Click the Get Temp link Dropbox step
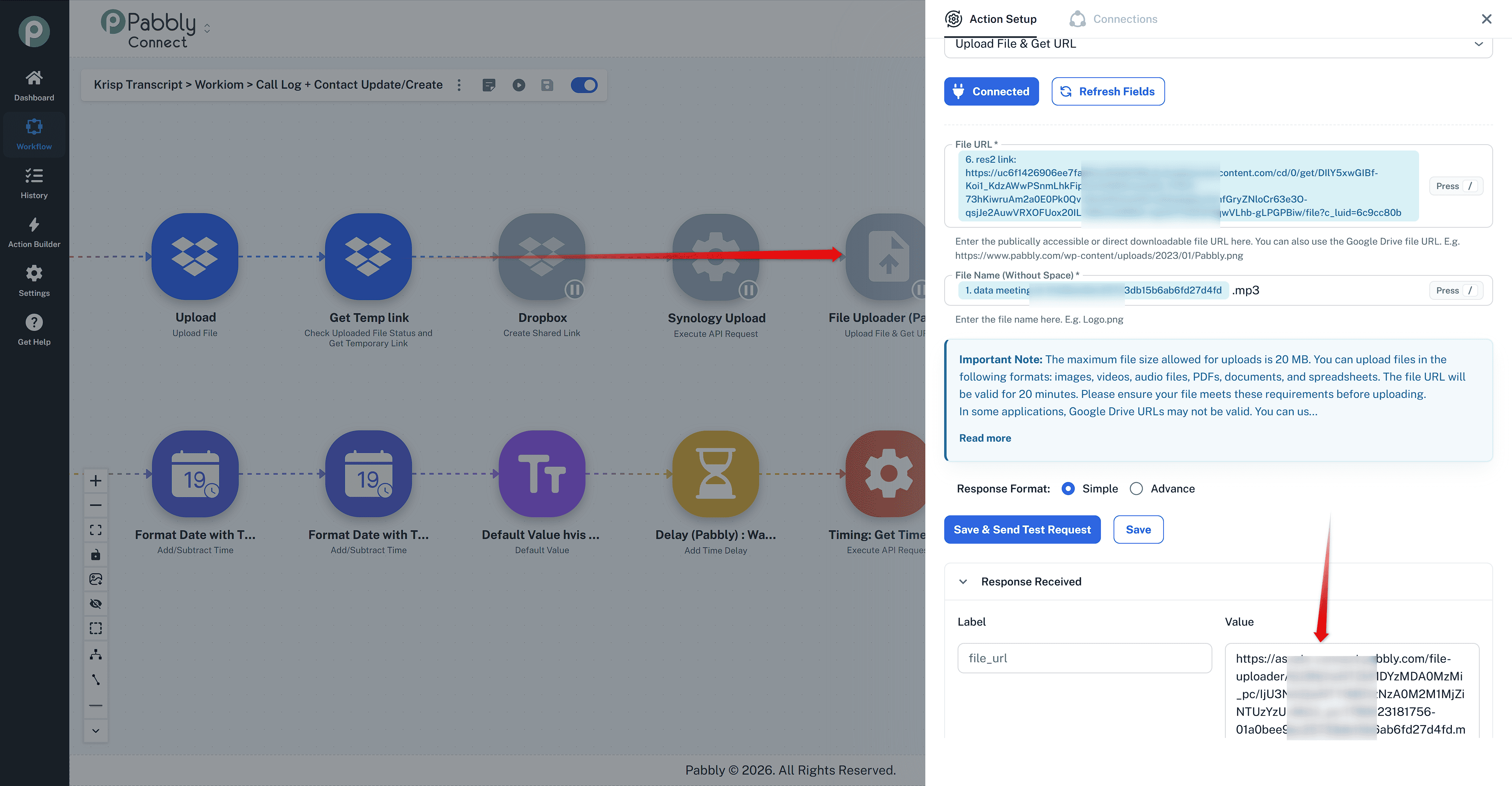 [x=369, y=257]
